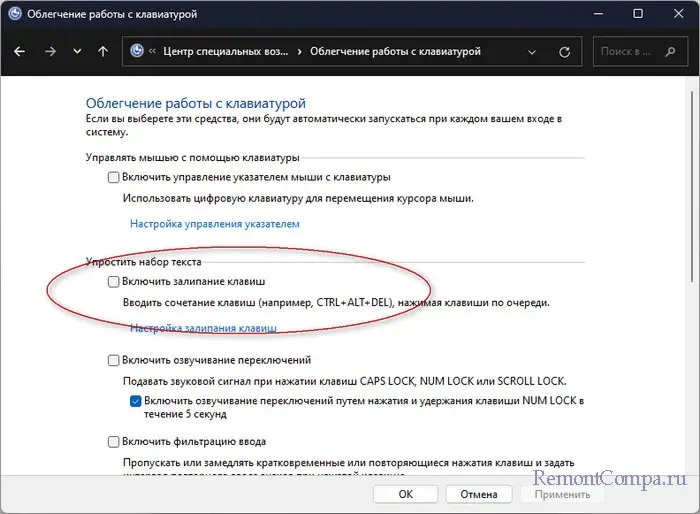This screenshot has height=514, width=700.
Task: Enable mouse pointer control from keyboard checkbox
Action: 113,177
